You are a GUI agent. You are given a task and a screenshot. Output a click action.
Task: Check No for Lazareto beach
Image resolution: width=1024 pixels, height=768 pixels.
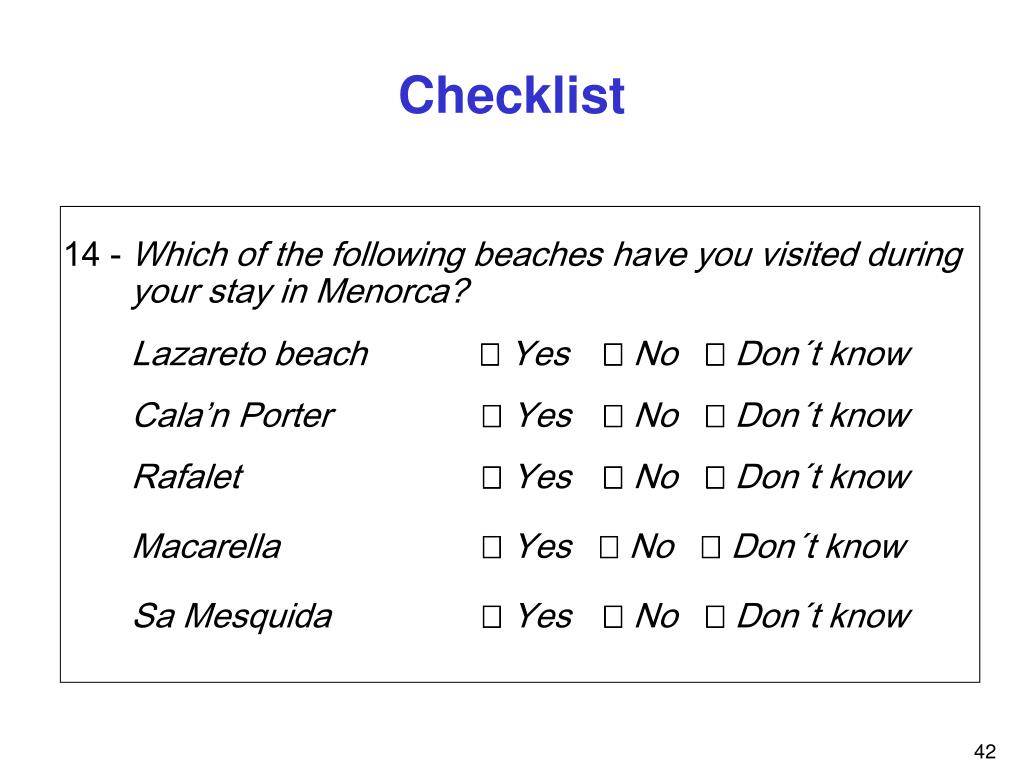[x=613, y=355]
